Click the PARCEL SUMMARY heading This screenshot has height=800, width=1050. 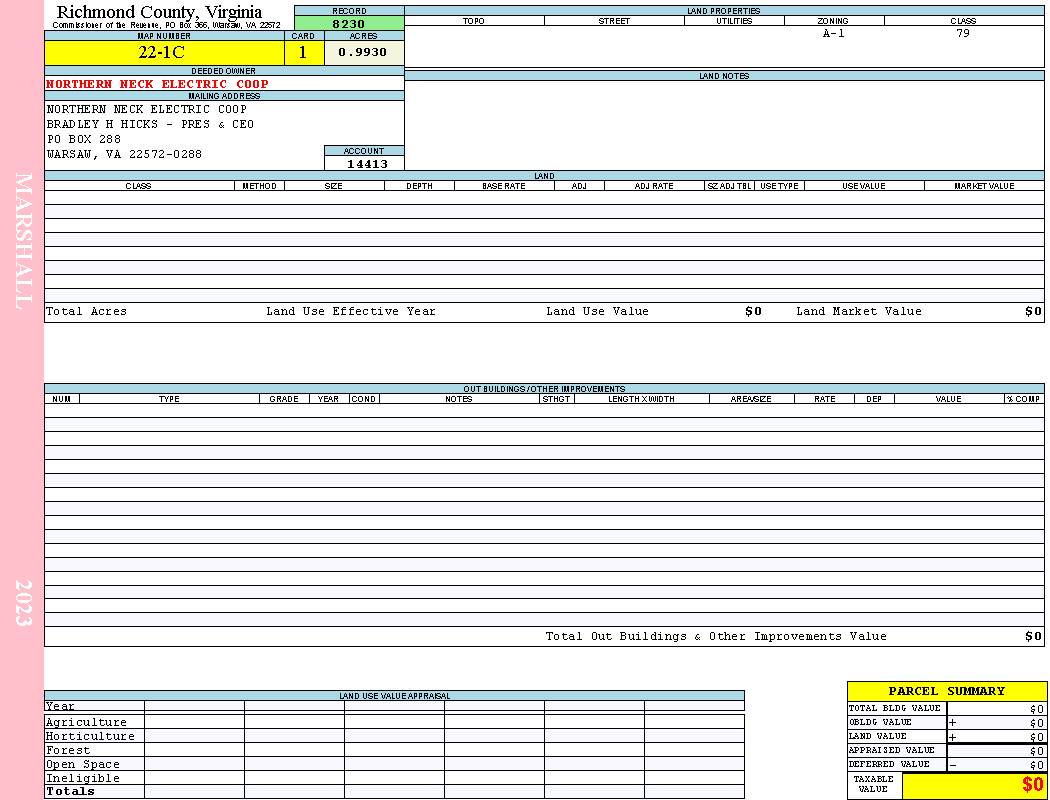coord(946,691)
